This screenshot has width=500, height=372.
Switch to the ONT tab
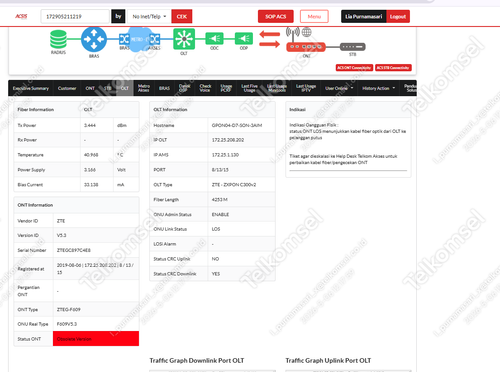(90, 88)
